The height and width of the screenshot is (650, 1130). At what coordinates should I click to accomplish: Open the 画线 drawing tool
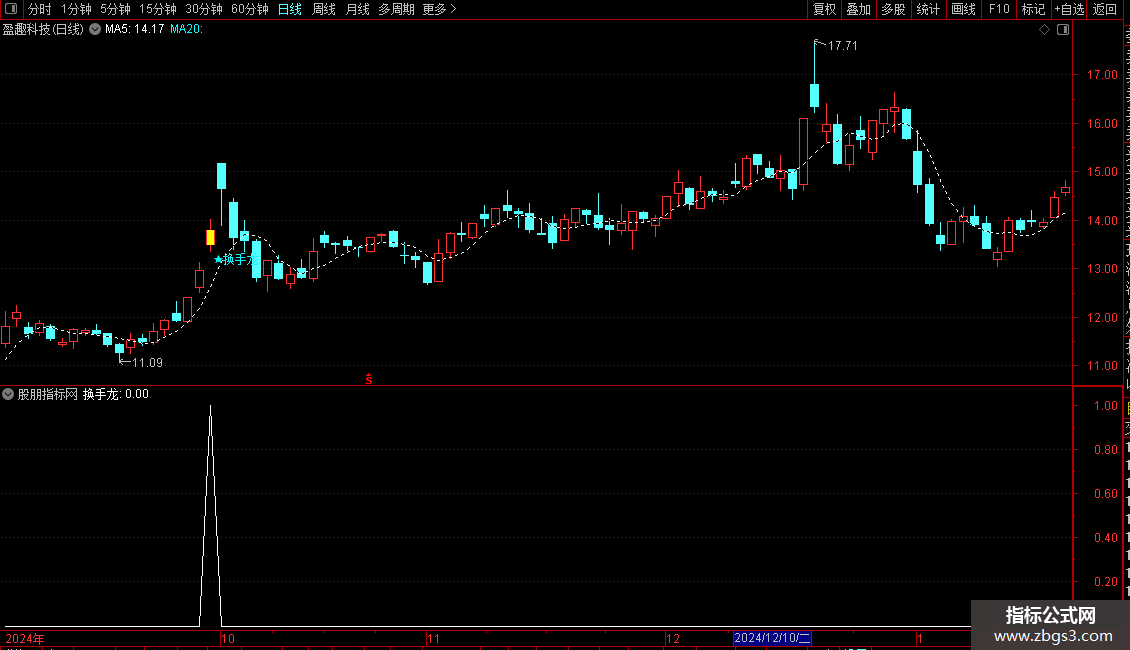click(x=963, y=9)
